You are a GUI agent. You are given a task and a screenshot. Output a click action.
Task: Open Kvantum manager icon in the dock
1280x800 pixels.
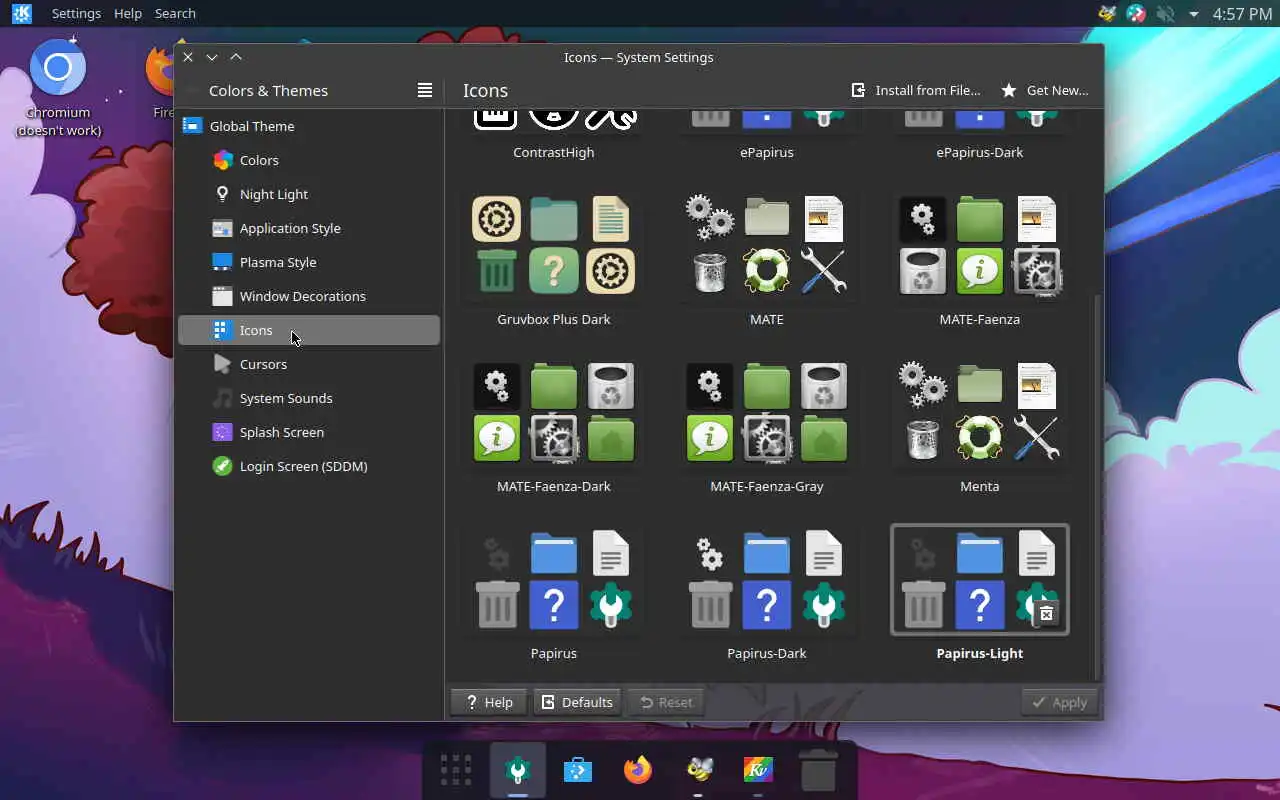pos(758,770)
